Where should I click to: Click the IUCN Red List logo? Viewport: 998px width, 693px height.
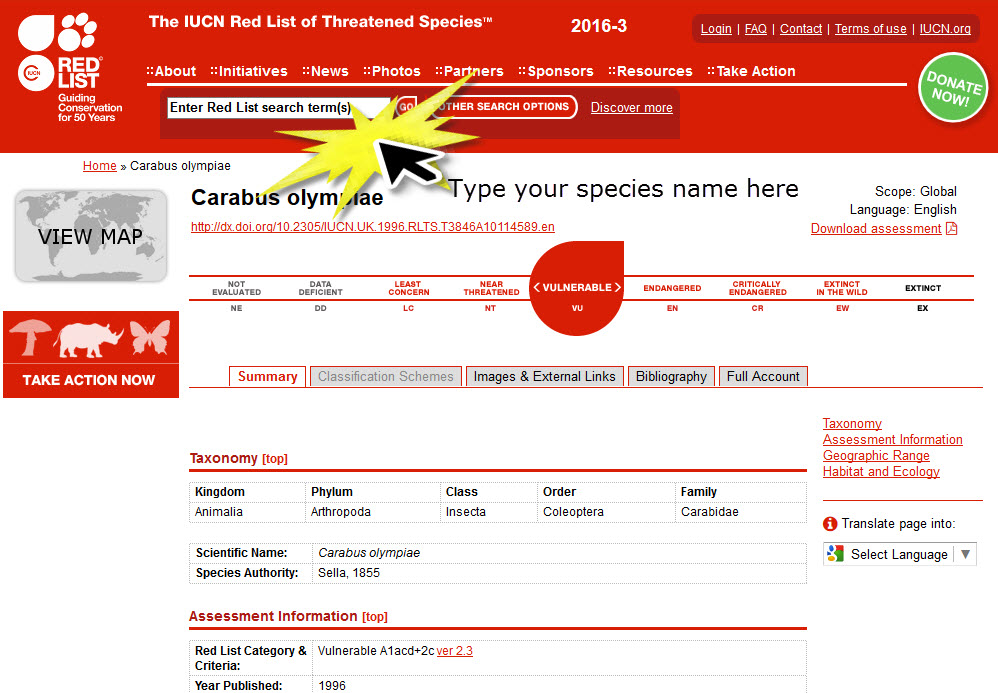[69, 67]
